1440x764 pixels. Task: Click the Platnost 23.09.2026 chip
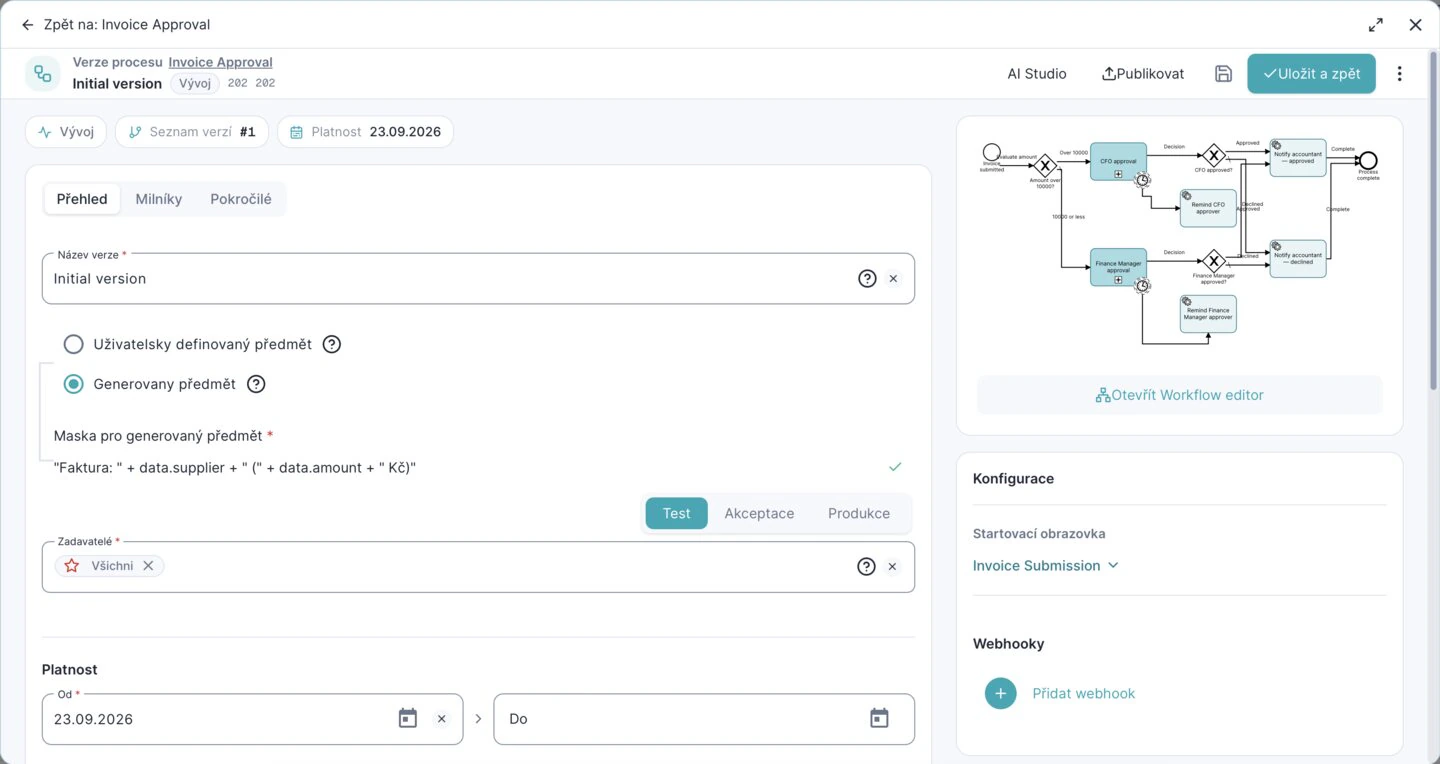(365, 132)
